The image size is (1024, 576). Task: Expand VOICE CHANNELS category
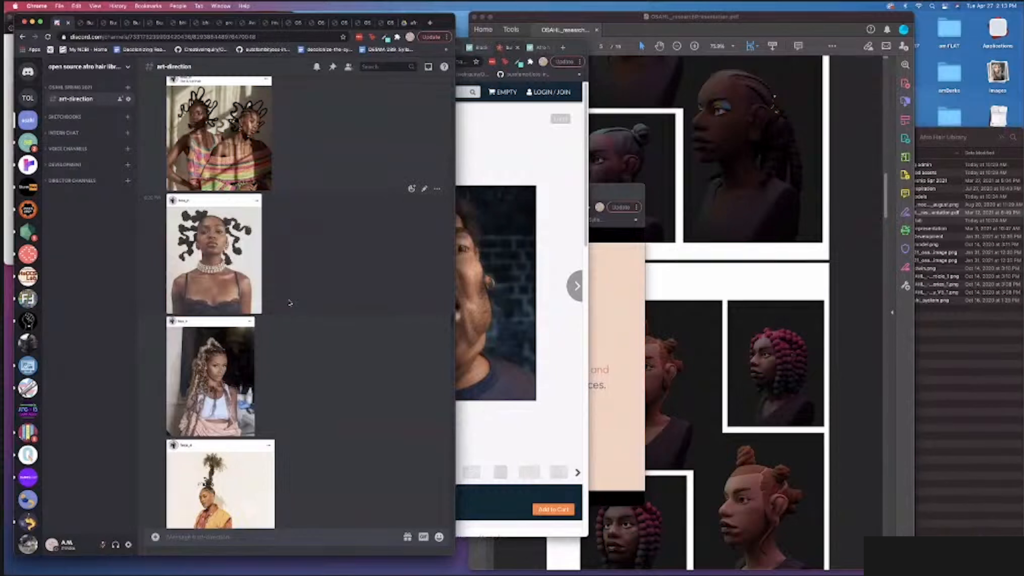[x=67, y=149]
